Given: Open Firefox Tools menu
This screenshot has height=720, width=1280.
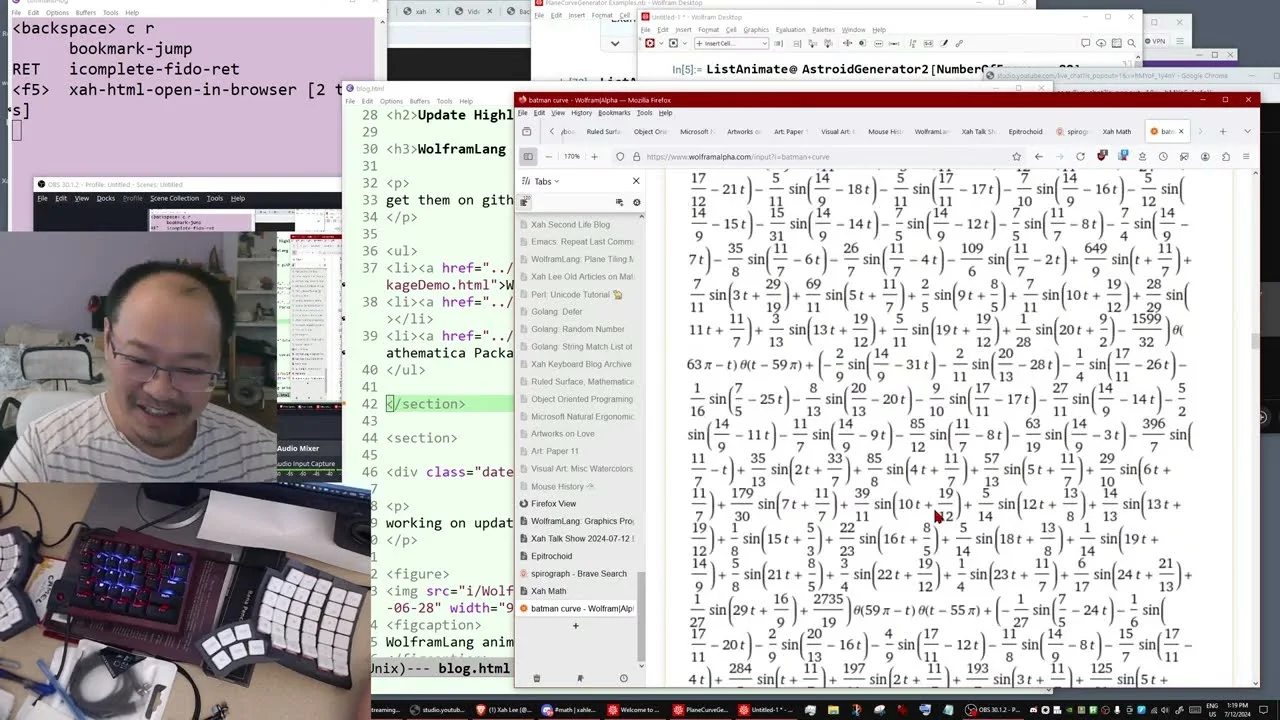Looking at the screenshot, I should (644, 113).
